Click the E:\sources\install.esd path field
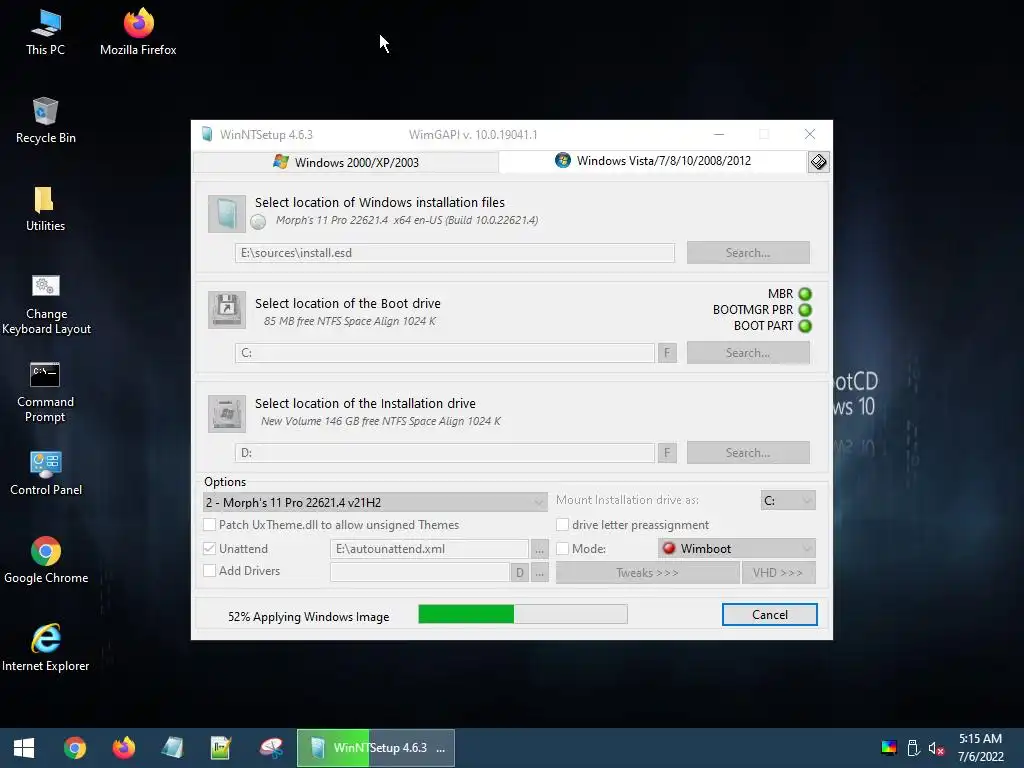Screen dimensions: 1024x768 click(x=455, y=253)
